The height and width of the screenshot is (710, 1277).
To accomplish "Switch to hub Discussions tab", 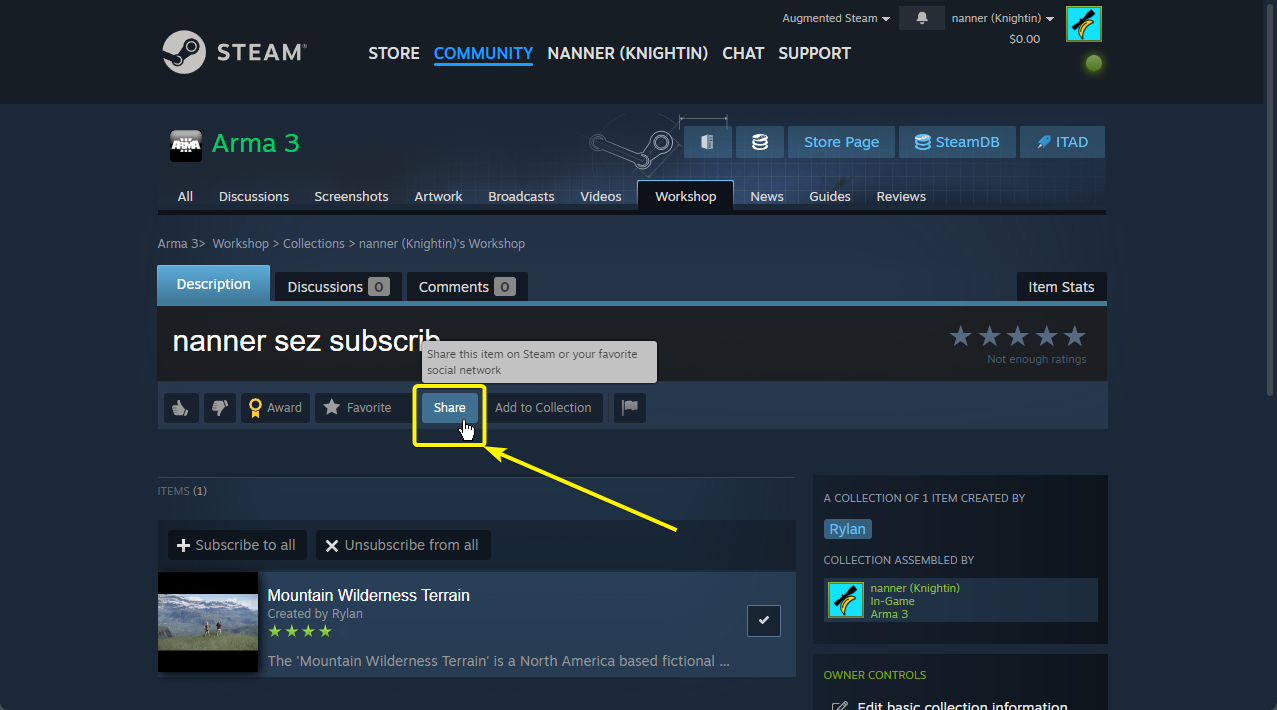I will (x=254, y=196).
